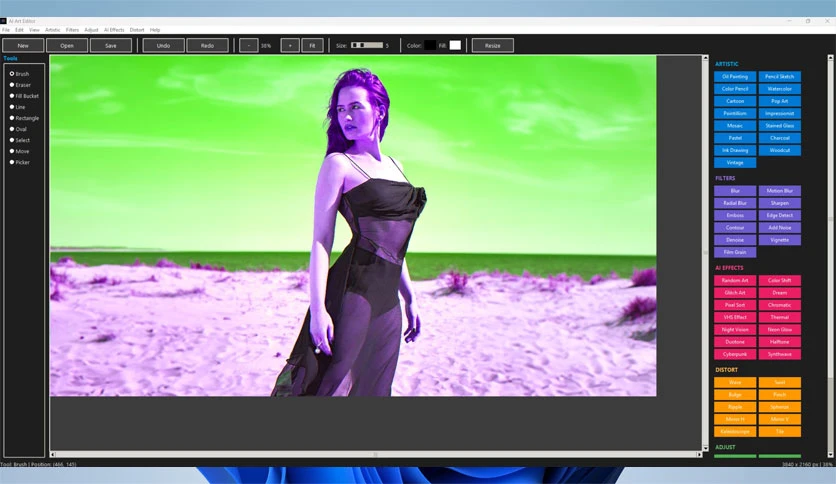Apply the Kaleidoscope distort effect
Screen dimensions: 836x484
coord(735,431)
